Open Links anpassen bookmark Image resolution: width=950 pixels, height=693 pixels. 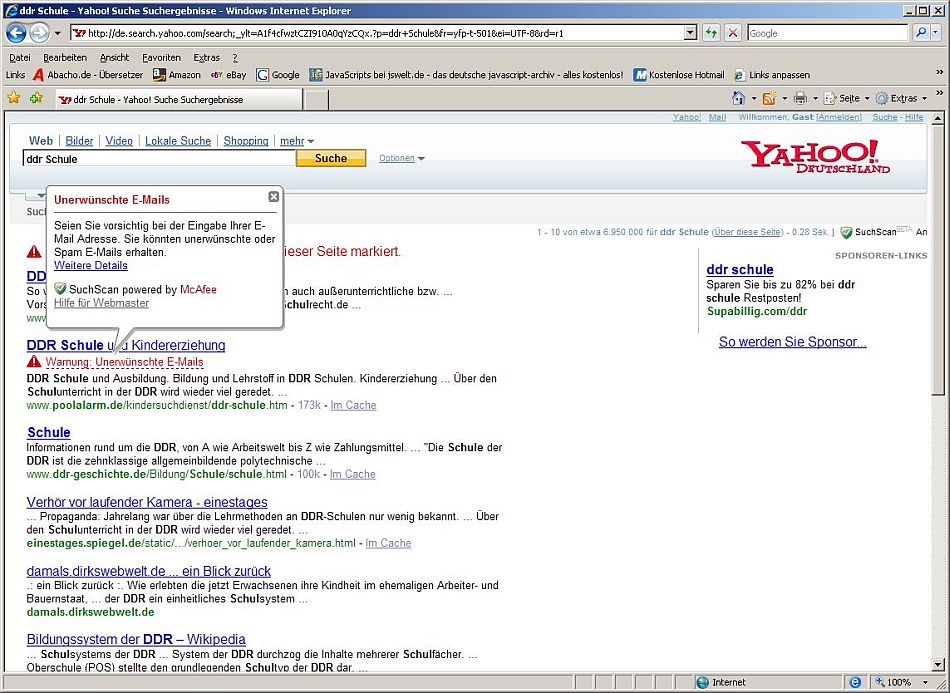coord(772,75)
